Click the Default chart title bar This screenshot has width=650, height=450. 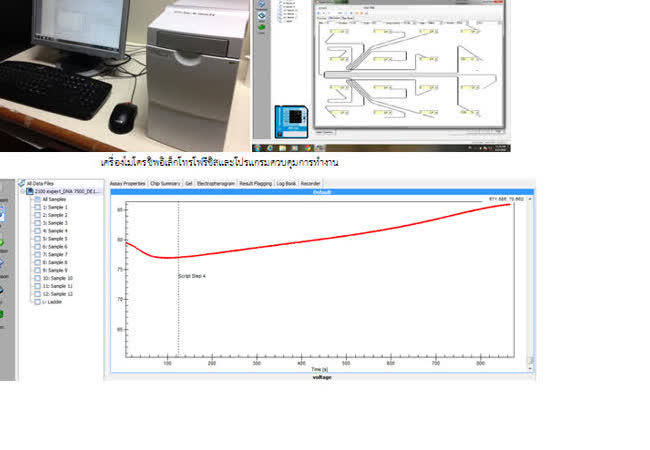click(322, 192)
